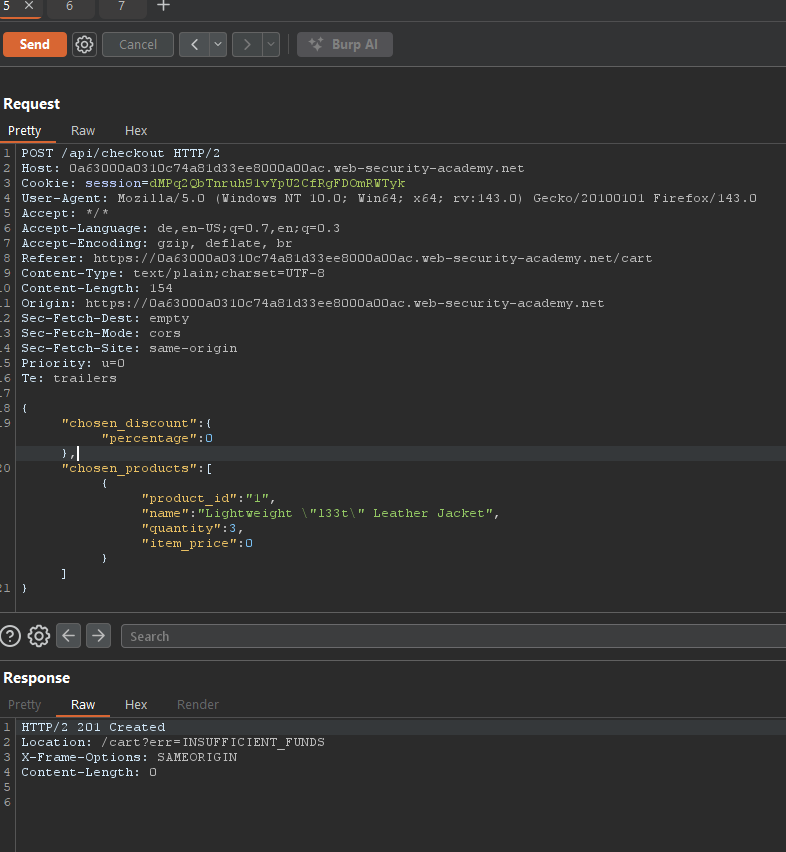The width and height of the screenshot is (786, 852).
Task: Jump to previous search match
Action: coord(68,636)
